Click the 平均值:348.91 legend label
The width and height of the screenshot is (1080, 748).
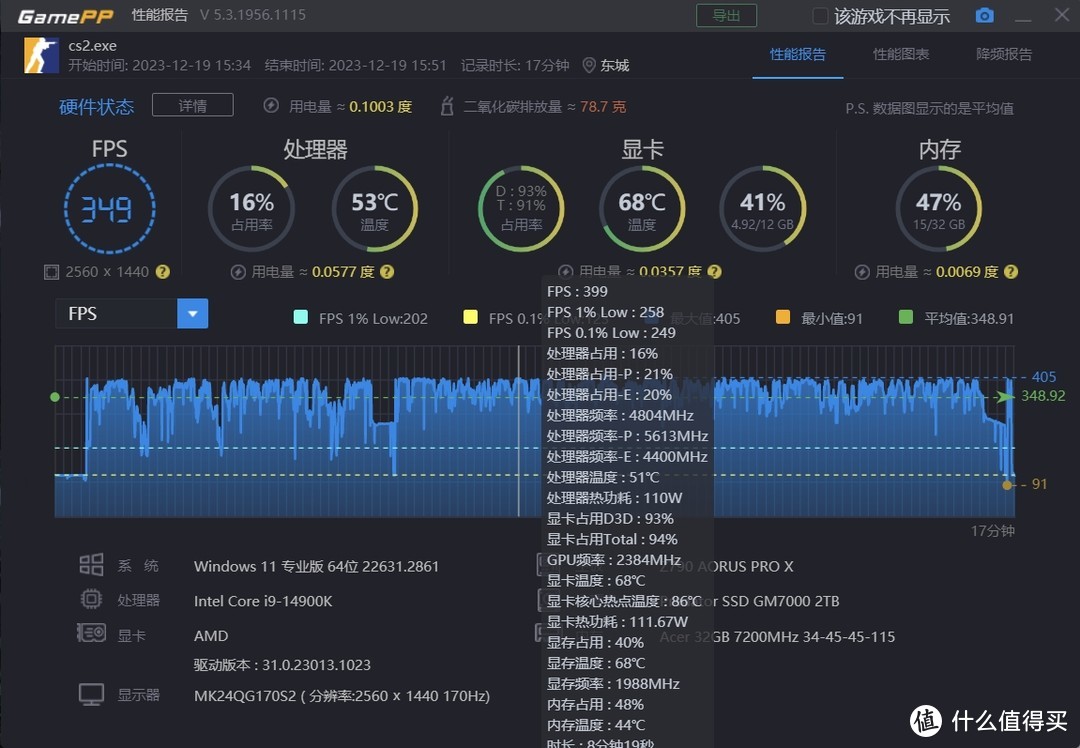pyautogui.click(x=969, y=318)
